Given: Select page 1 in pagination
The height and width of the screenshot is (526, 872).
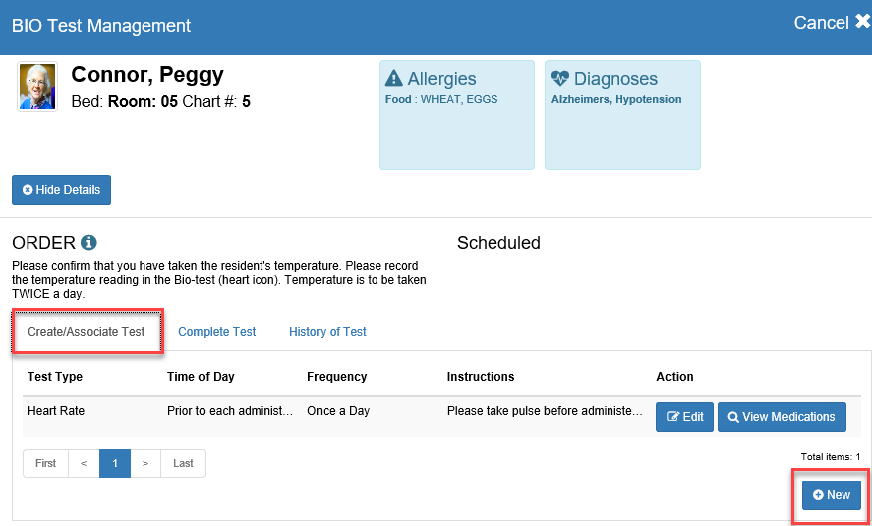Looking at the screenshot, I should (x=115, y=464).
